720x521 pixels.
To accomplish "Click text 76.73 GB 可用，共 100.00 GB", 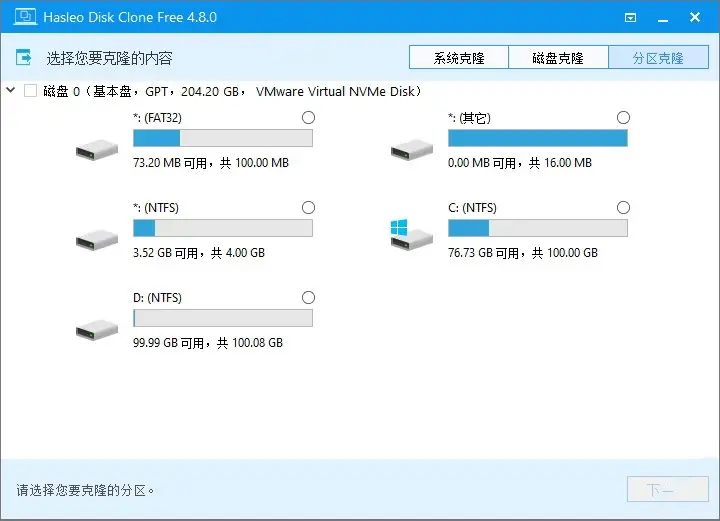I will point(523,253).
